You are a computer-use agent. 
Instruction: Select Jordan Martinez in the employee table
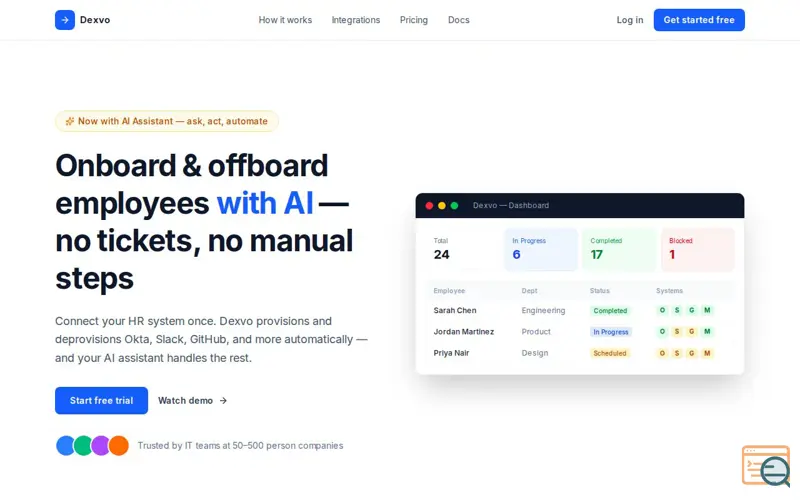464,332
